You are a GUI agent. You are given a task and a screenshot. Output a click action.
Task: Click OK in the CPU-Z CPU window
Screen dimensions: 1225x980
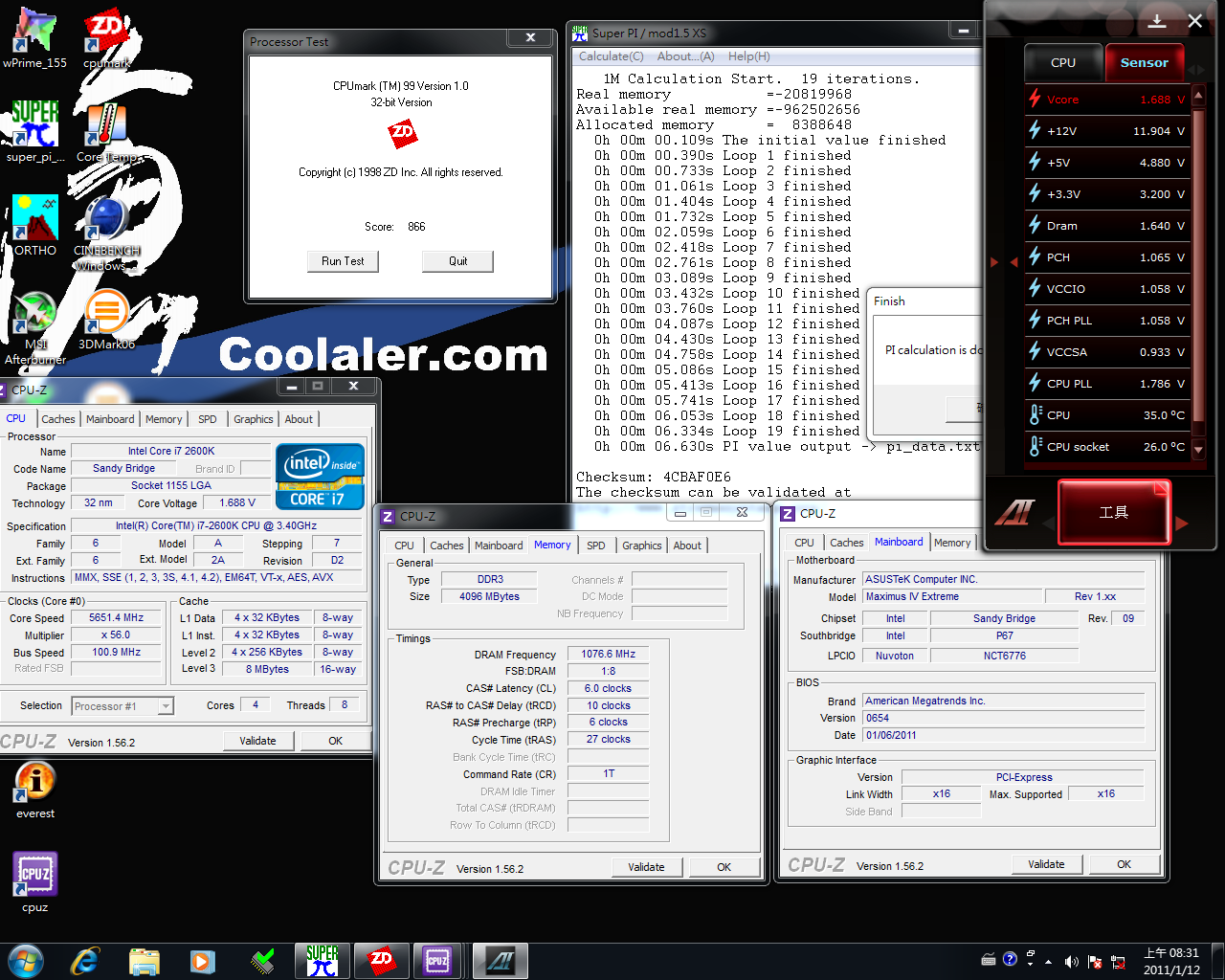[335, 741]
